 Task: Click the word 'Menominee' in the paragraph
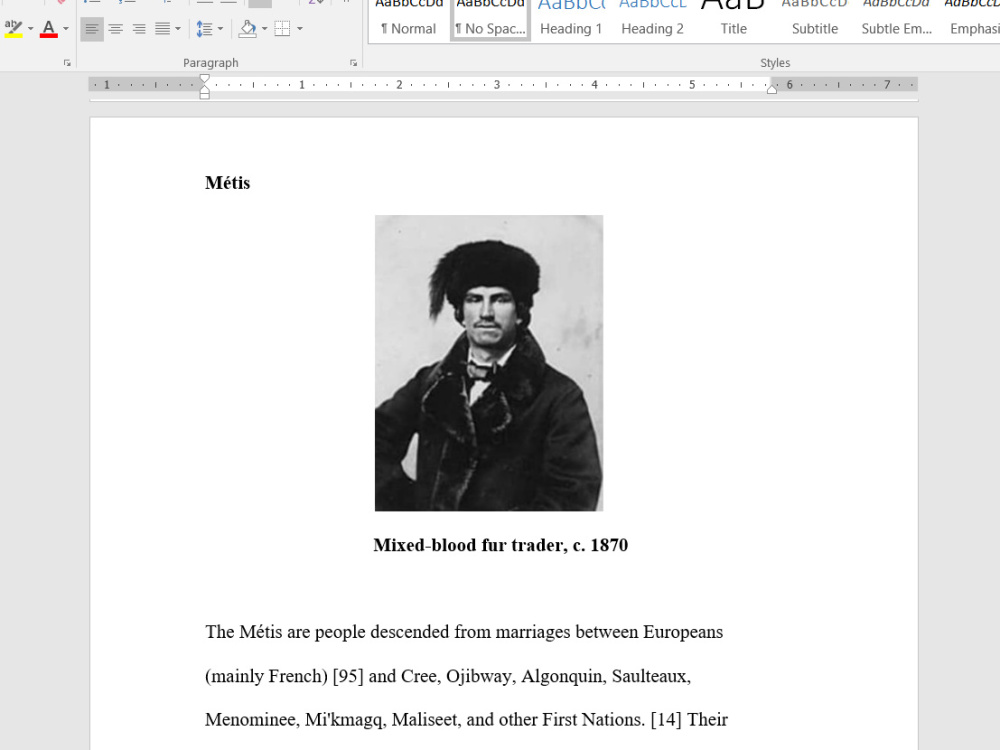[x=250, y=719]
